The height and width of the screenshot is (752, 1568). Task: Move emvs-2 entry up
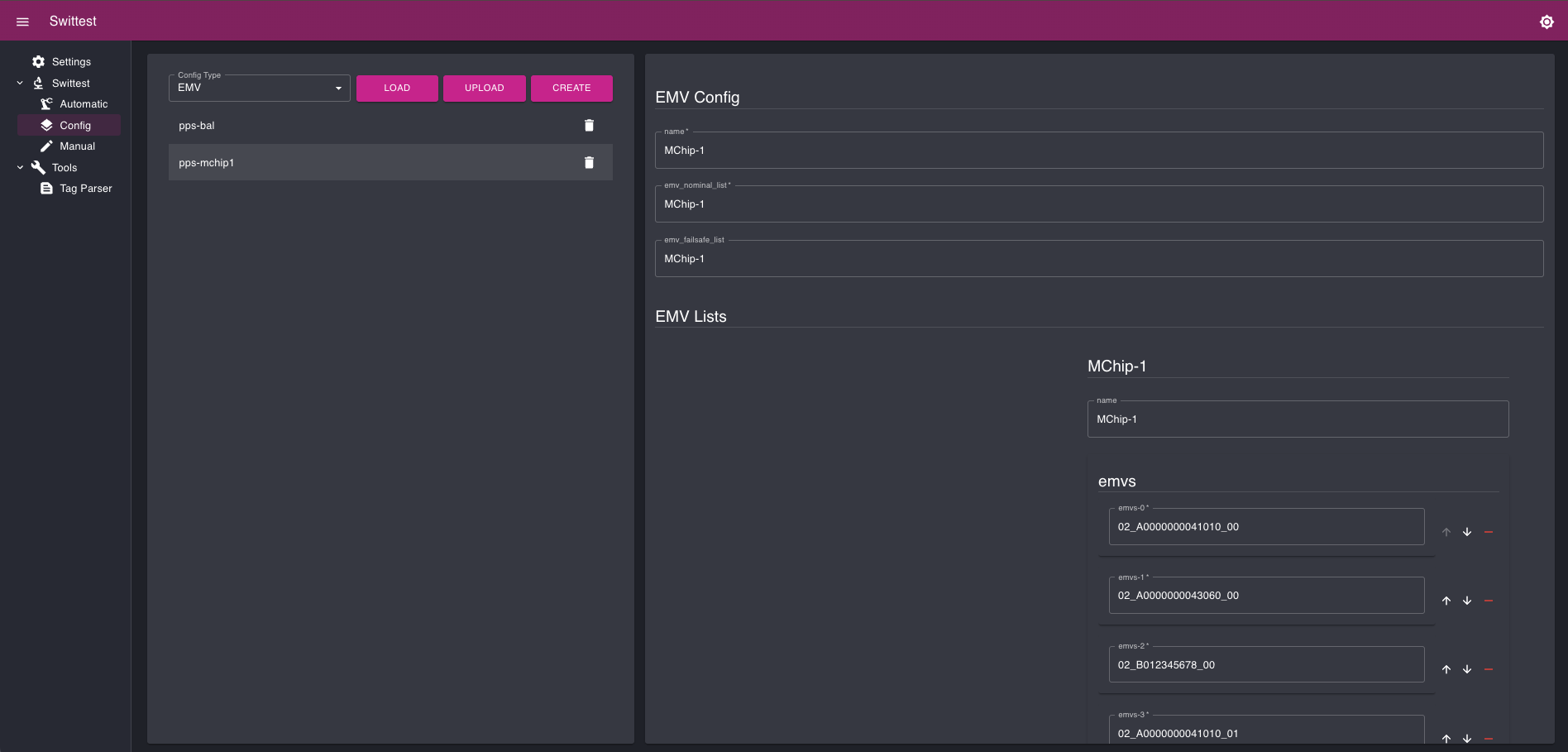(x=1446, y=669)
